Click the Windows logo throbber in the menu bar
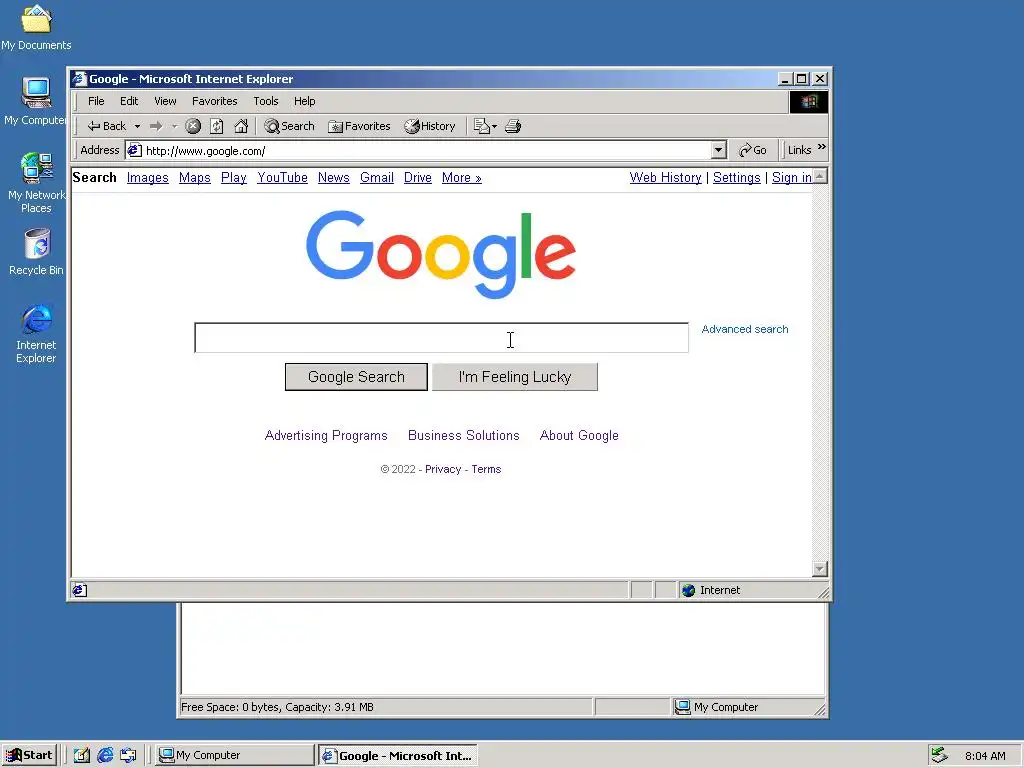This screenshot has width=1024, height=768. [x=809, y=102]
